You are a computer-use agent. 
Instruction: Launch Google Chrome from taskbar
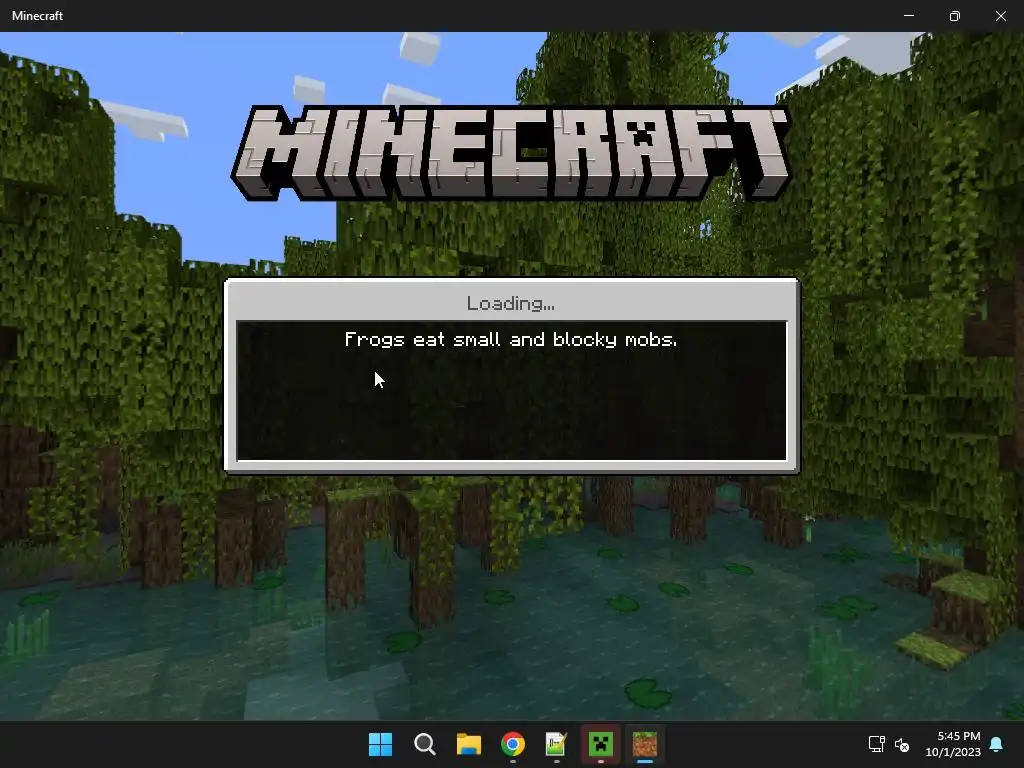pos(513,744)
